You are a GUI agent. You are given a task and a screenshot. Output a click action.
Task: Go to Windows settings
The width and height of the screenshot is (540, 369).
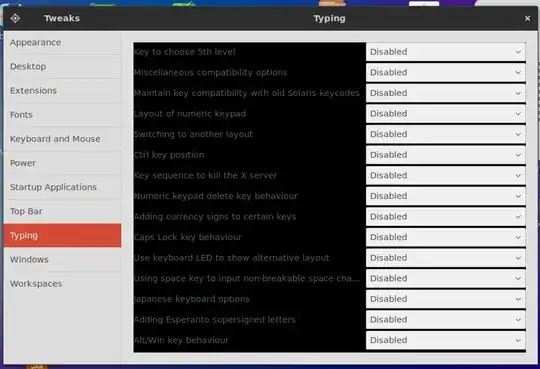[x=62, y=259]
